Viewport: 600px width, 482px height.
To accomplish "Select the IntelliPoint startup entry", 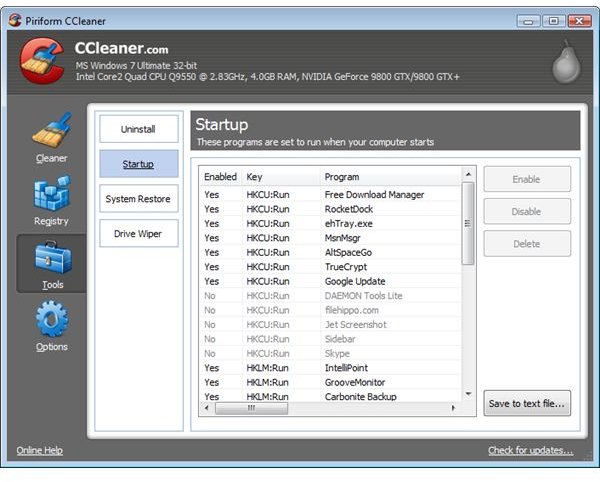I will pyautogui.click(x=330, y=368).
